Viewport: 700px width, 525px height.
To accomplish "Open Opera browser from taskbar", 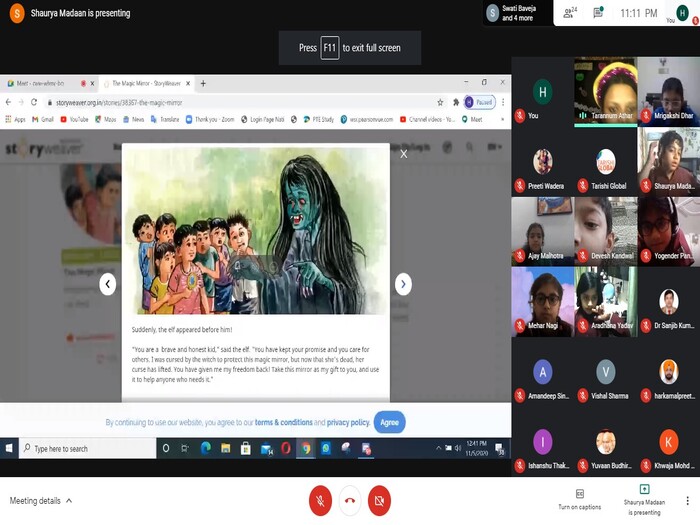I will pyautogui.click(x=286, y=448).
